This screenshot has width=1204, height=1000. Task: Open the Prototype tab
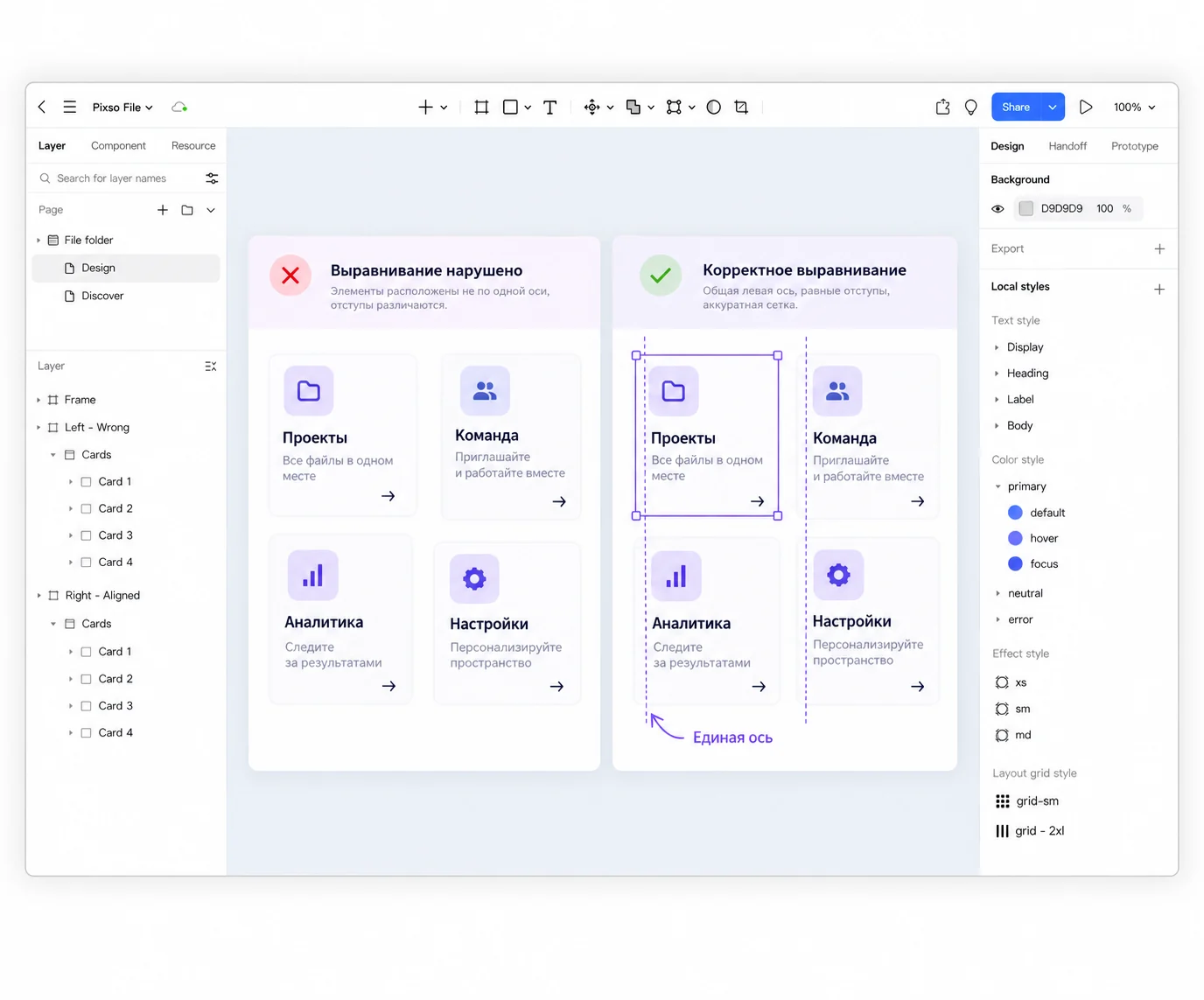point(1135,146)
